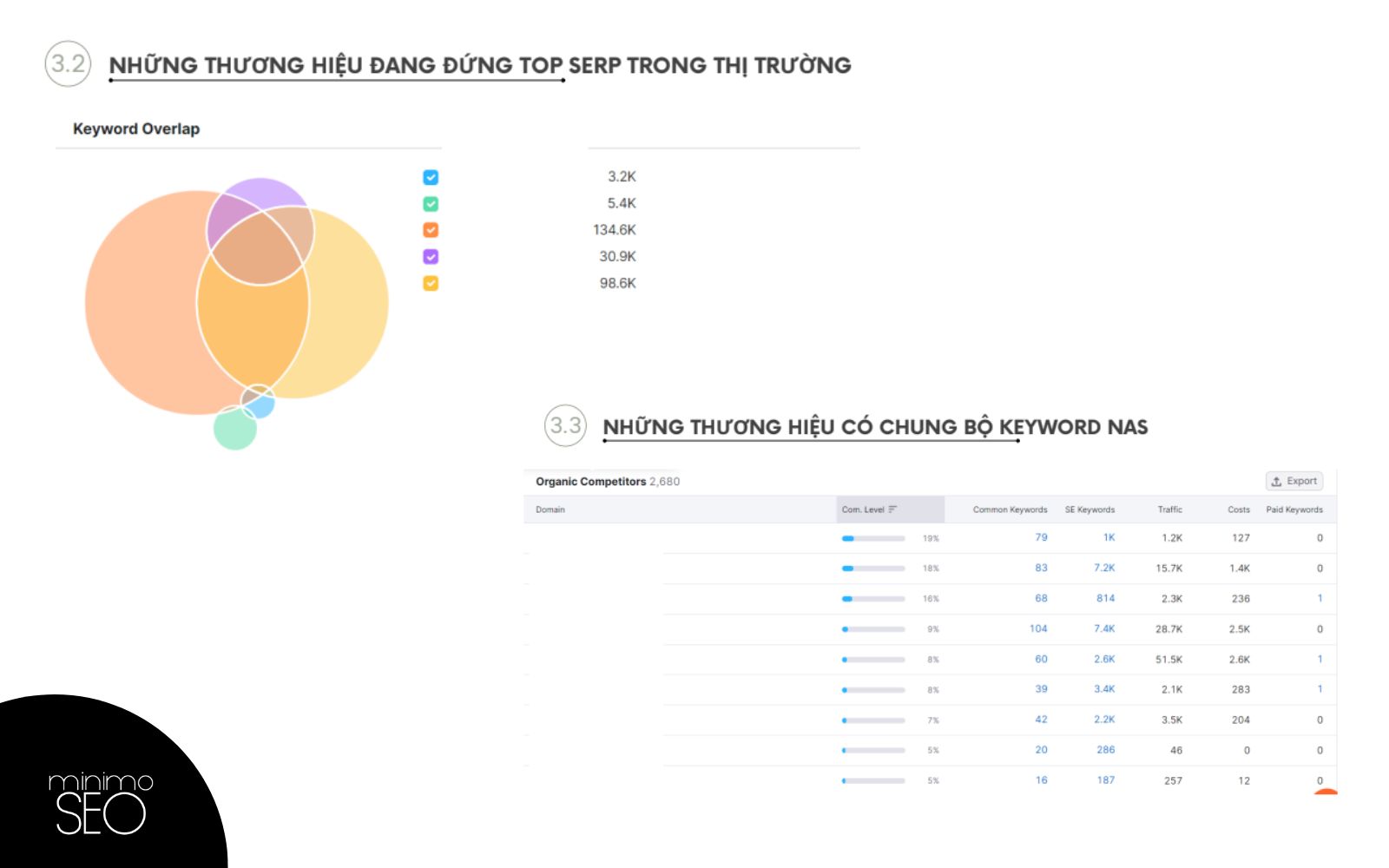Viewport: 1389px width, 868px height.
Task: Sort by the Domain column header
Action: [x=550, y=510]
